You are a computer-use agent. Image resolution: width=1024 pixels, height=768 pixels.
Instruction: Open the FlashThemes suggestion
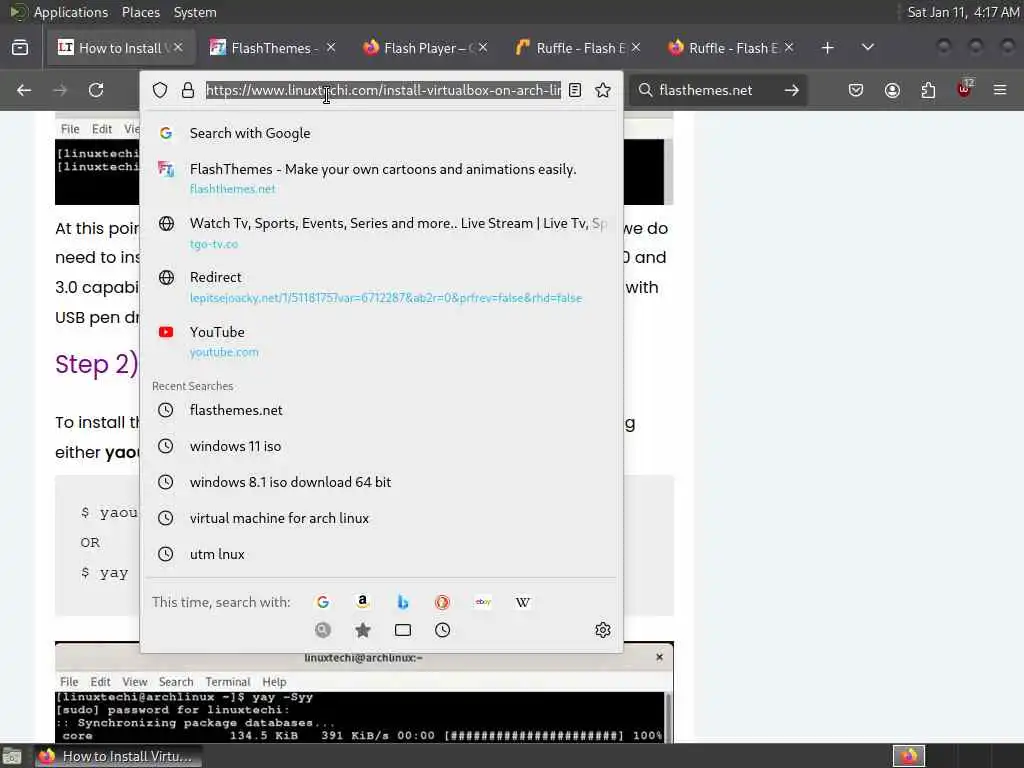pyautogui.click(x=381, y=178)
